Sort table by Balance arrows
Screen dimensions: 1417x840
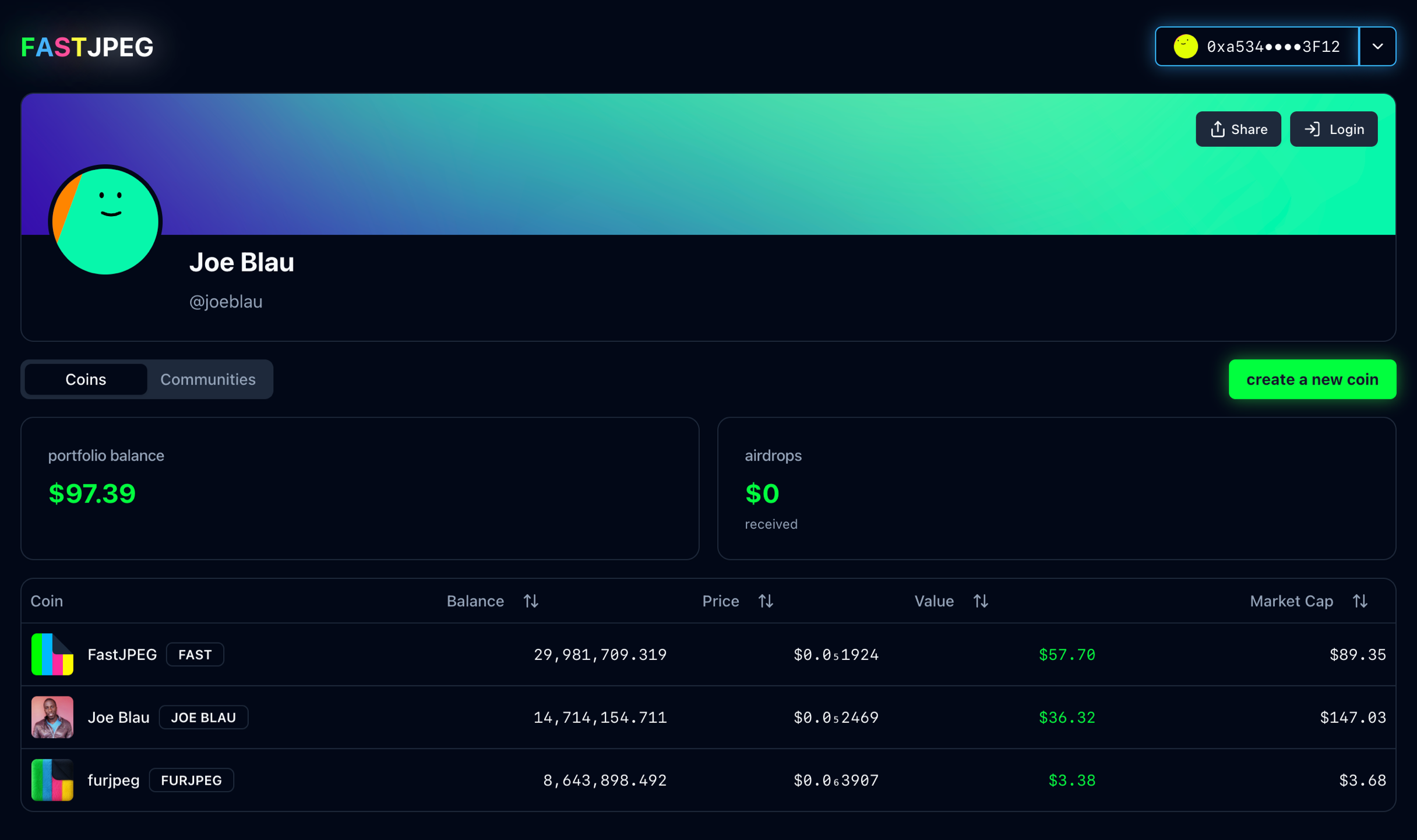(530, 601)
